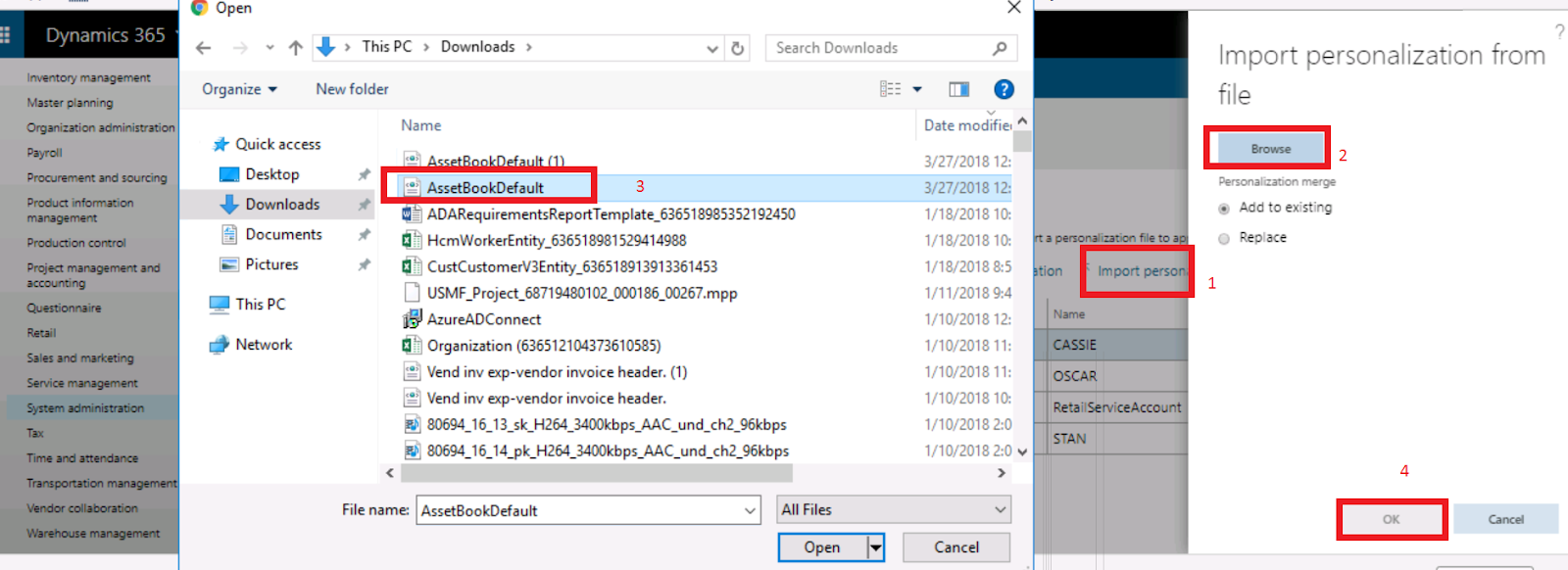Screen dimensions: 1568x570
Task: Expand the File name combo box dropdown
Action: pyautogui.click(x=750, y=510)
